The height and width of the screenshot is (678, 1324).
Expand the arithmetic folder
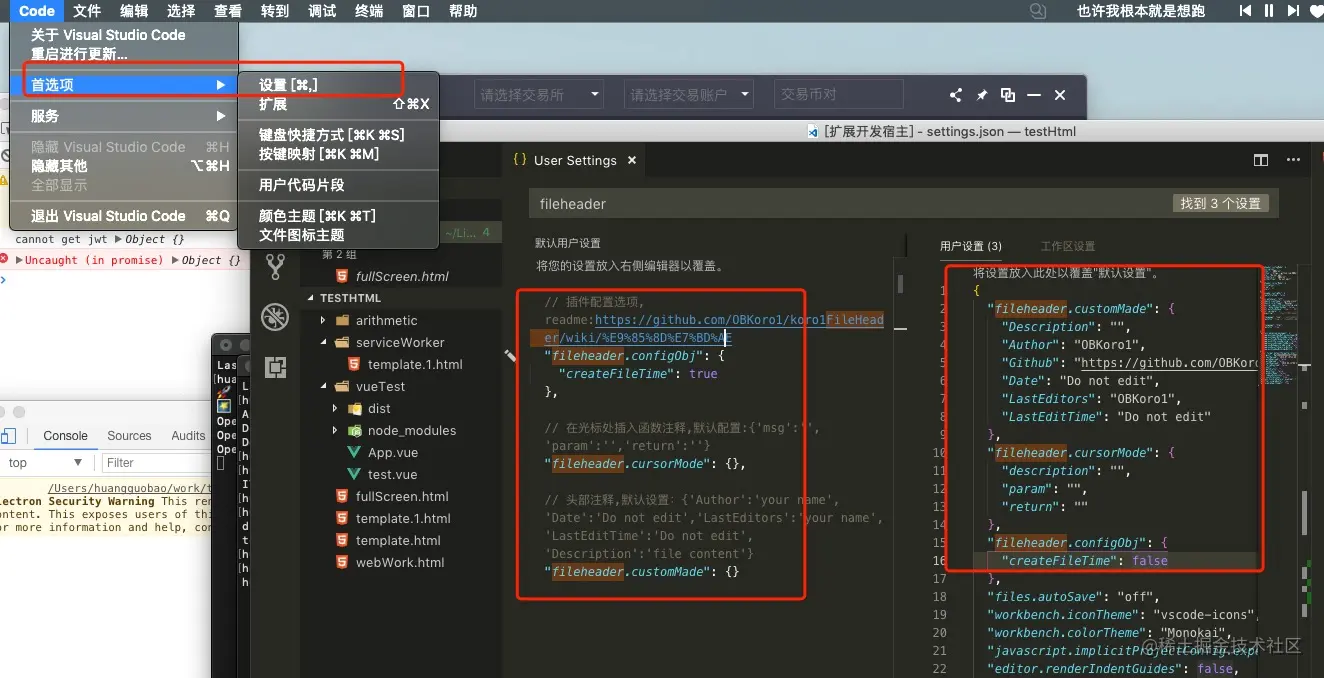(323, 321)
